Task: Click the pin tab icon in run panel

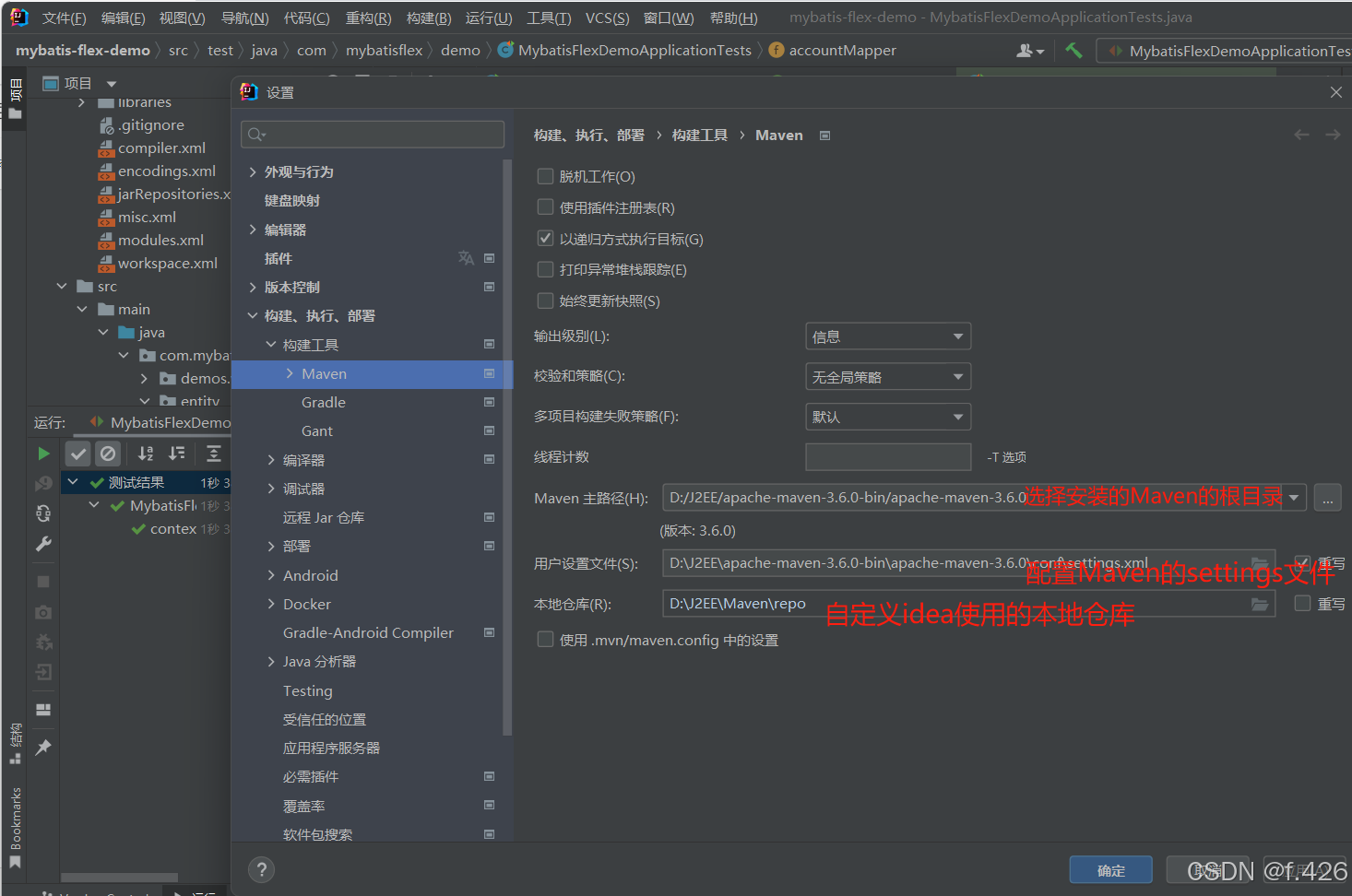Action: click(x=43, y=747)
